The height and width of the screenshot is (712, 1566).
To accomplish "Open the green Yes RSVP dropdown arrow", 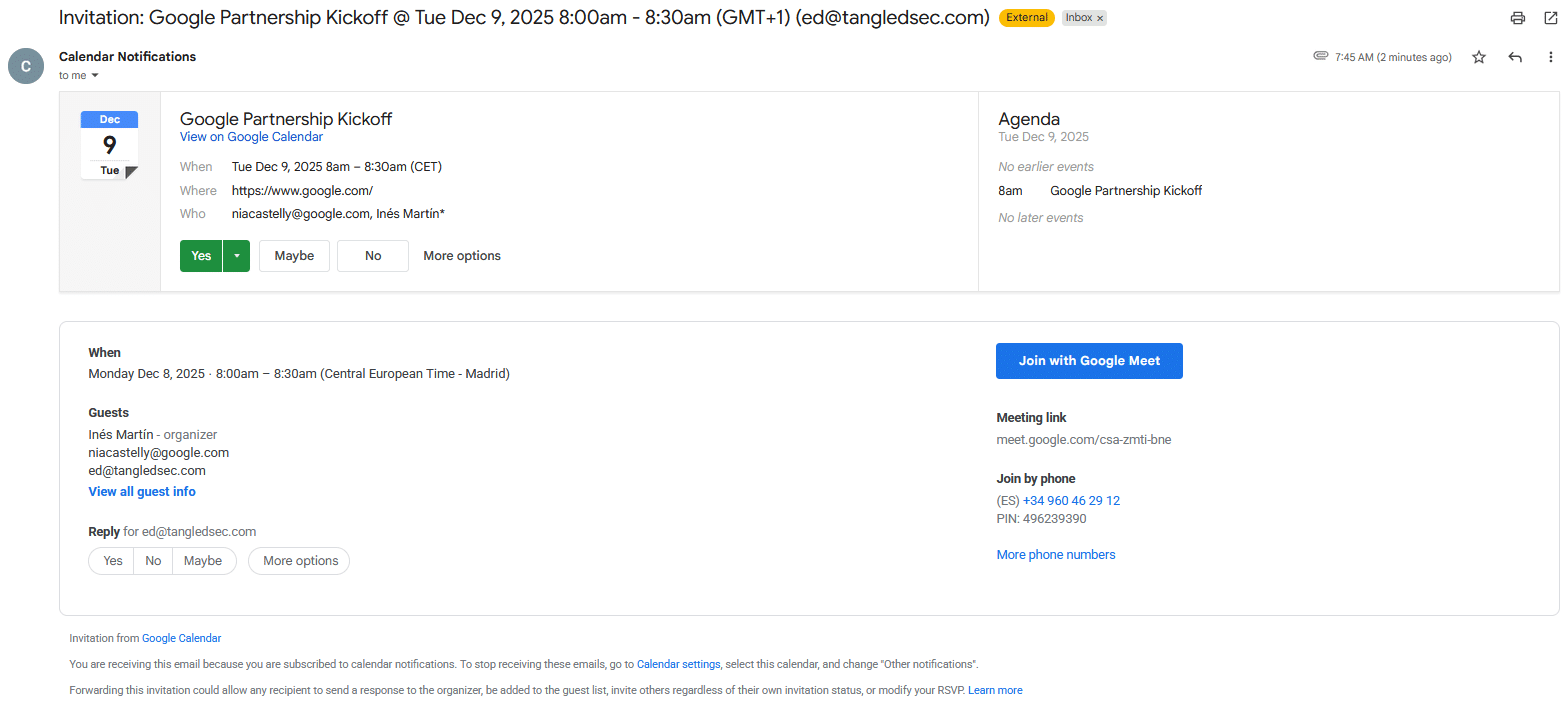I will tap(236, 256).
